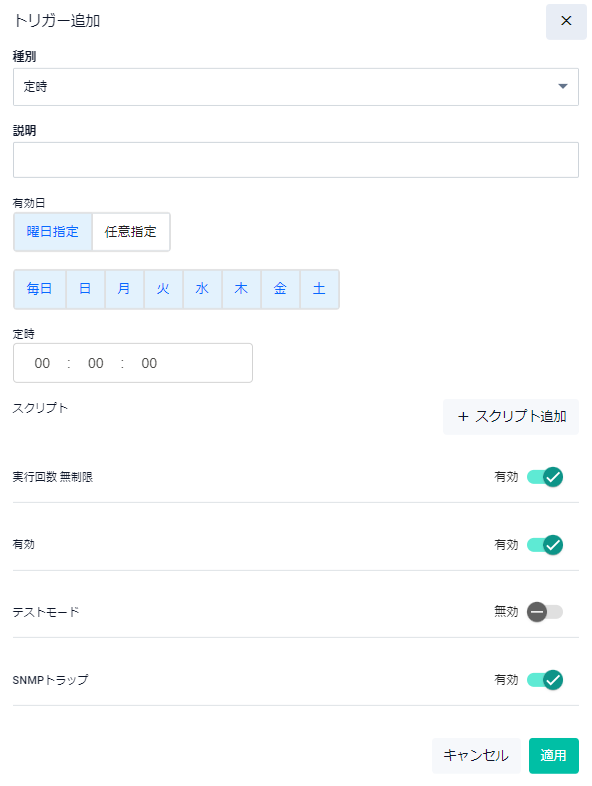Enable the テストモード switch

545,612
